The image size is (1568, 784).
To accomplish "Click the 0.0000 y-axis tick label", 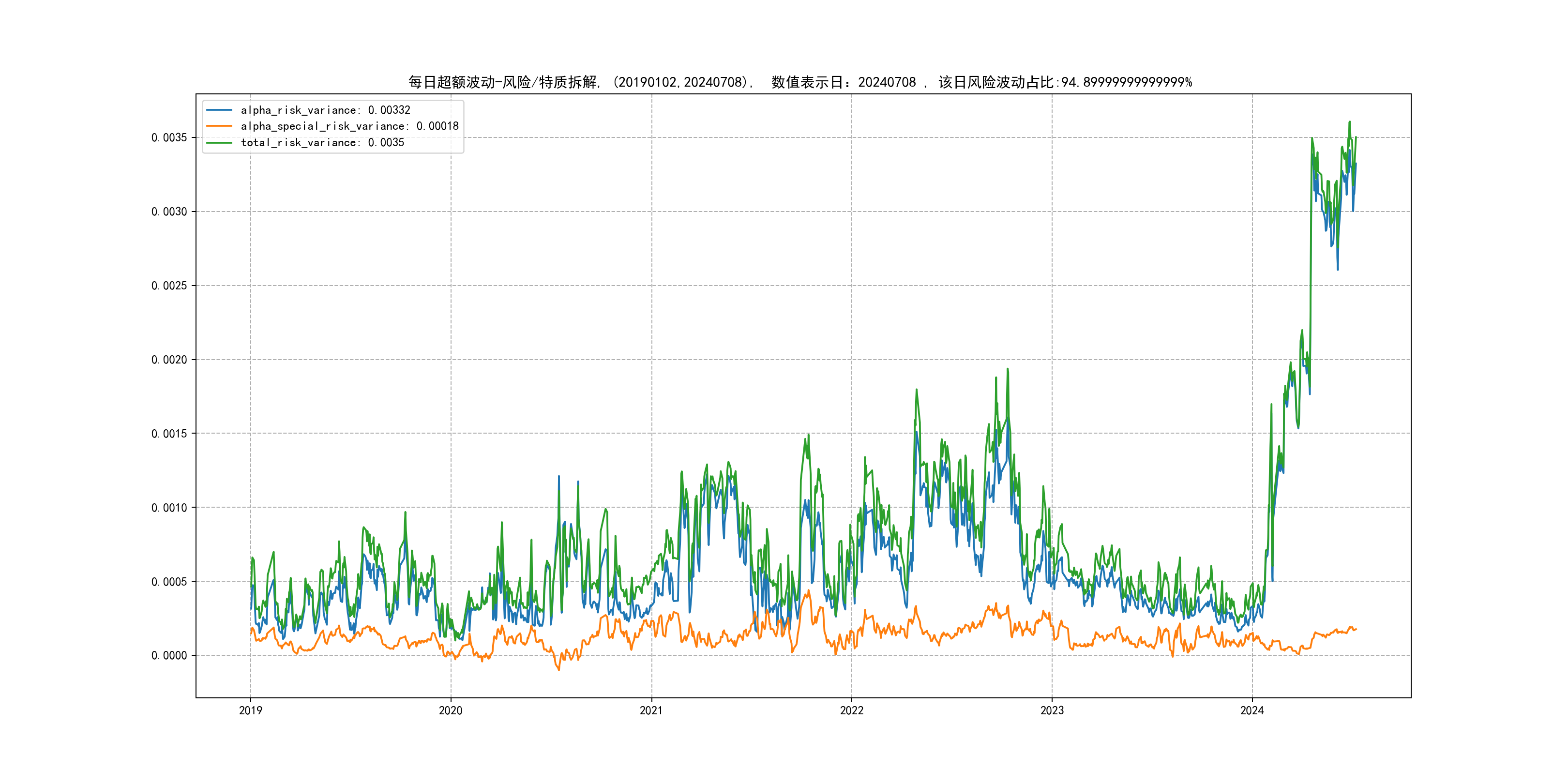I will pos(169,656).
